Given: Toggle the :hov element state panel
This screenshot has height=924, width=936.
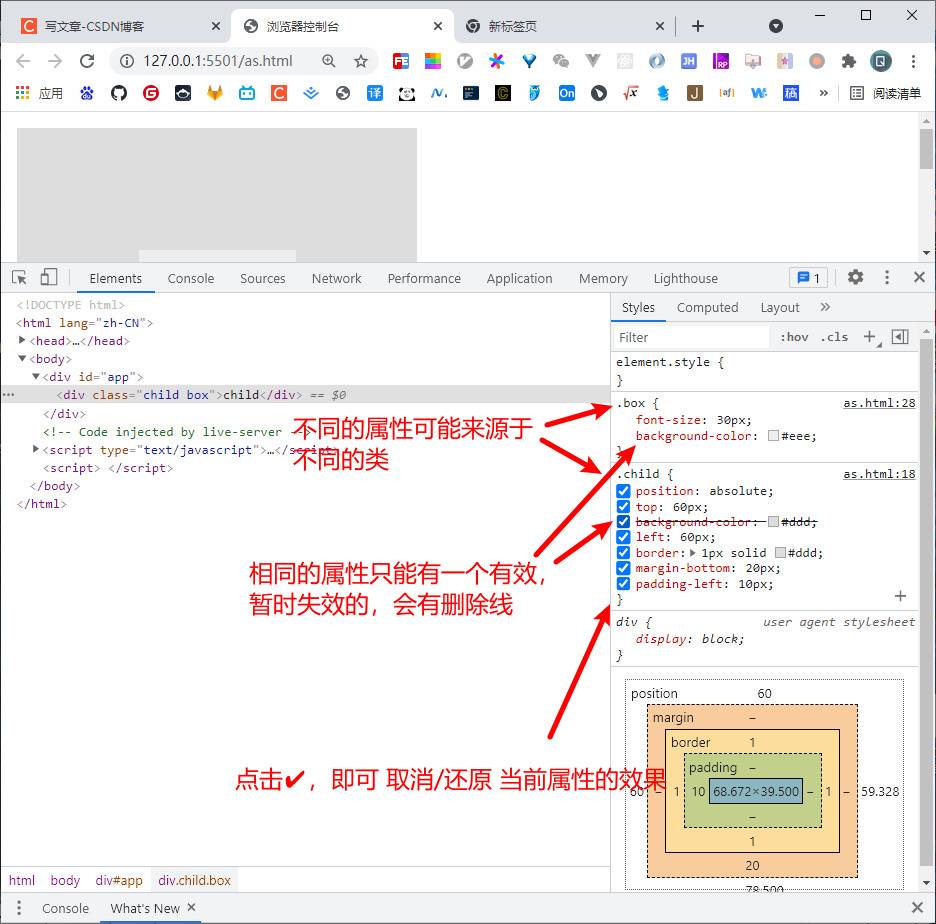Looking at the screenshot, I should pos(795,337).
